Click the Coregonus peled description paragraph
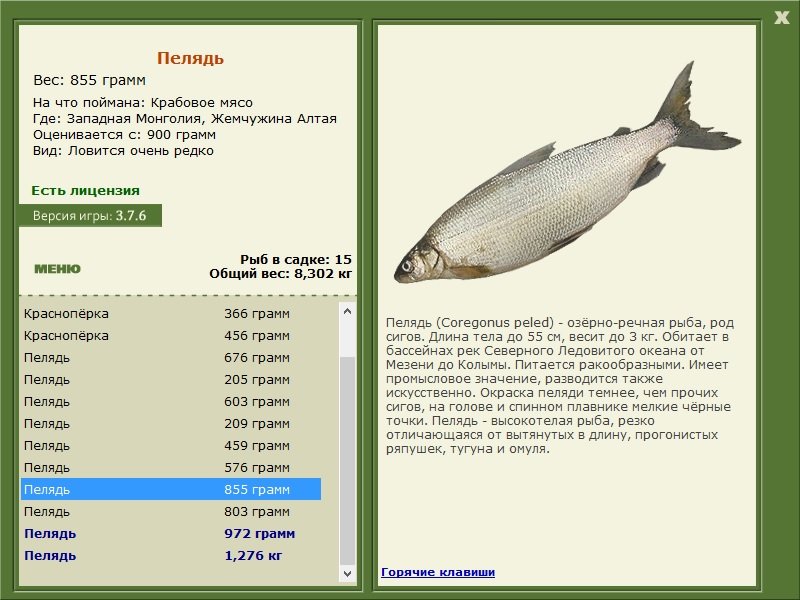 (x=560, y=386)
